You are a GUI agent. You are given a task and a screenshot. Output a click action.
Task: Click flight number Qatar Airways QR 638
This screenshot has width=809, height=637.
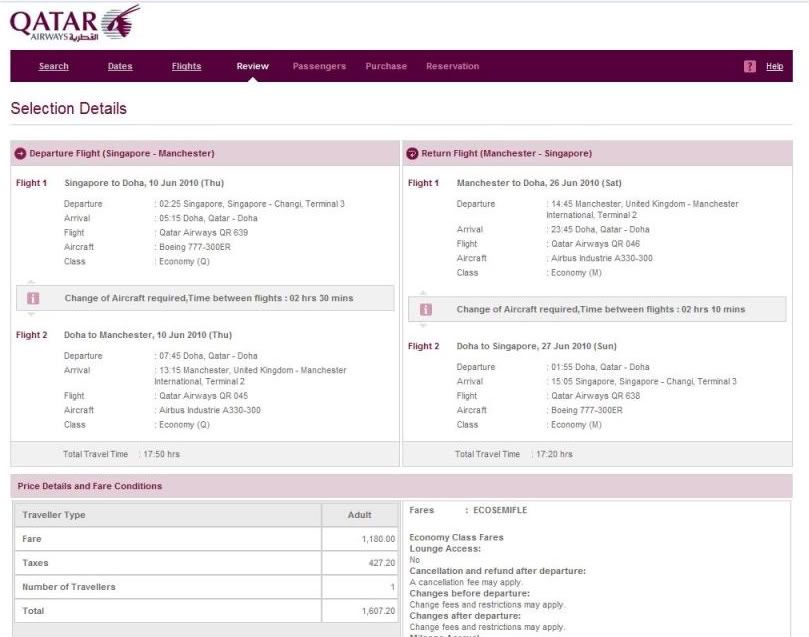(595, 396)
